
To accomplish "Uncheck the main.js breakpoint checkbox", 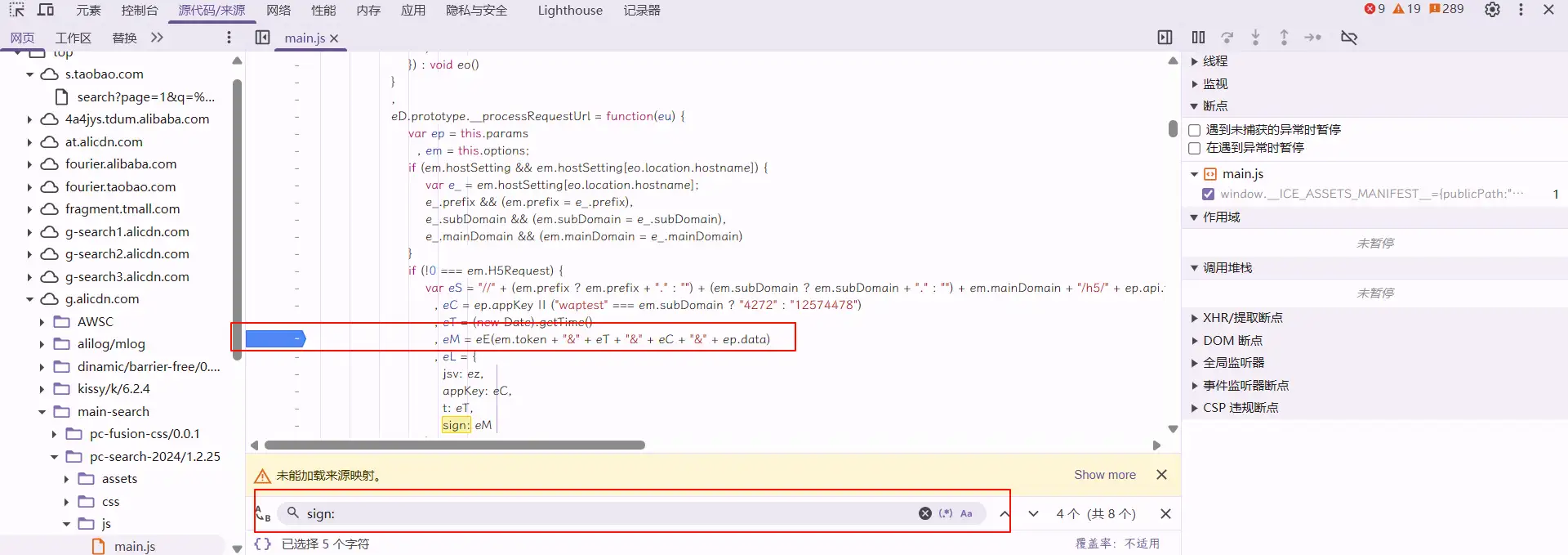I will (x=1208, y=194).
